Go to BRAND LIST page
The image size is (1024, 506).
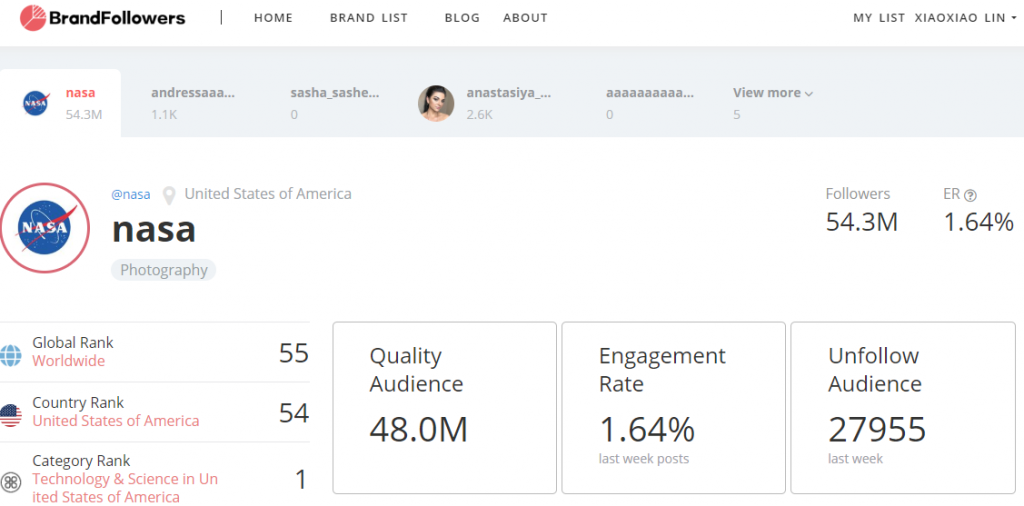tap(368, 18)
